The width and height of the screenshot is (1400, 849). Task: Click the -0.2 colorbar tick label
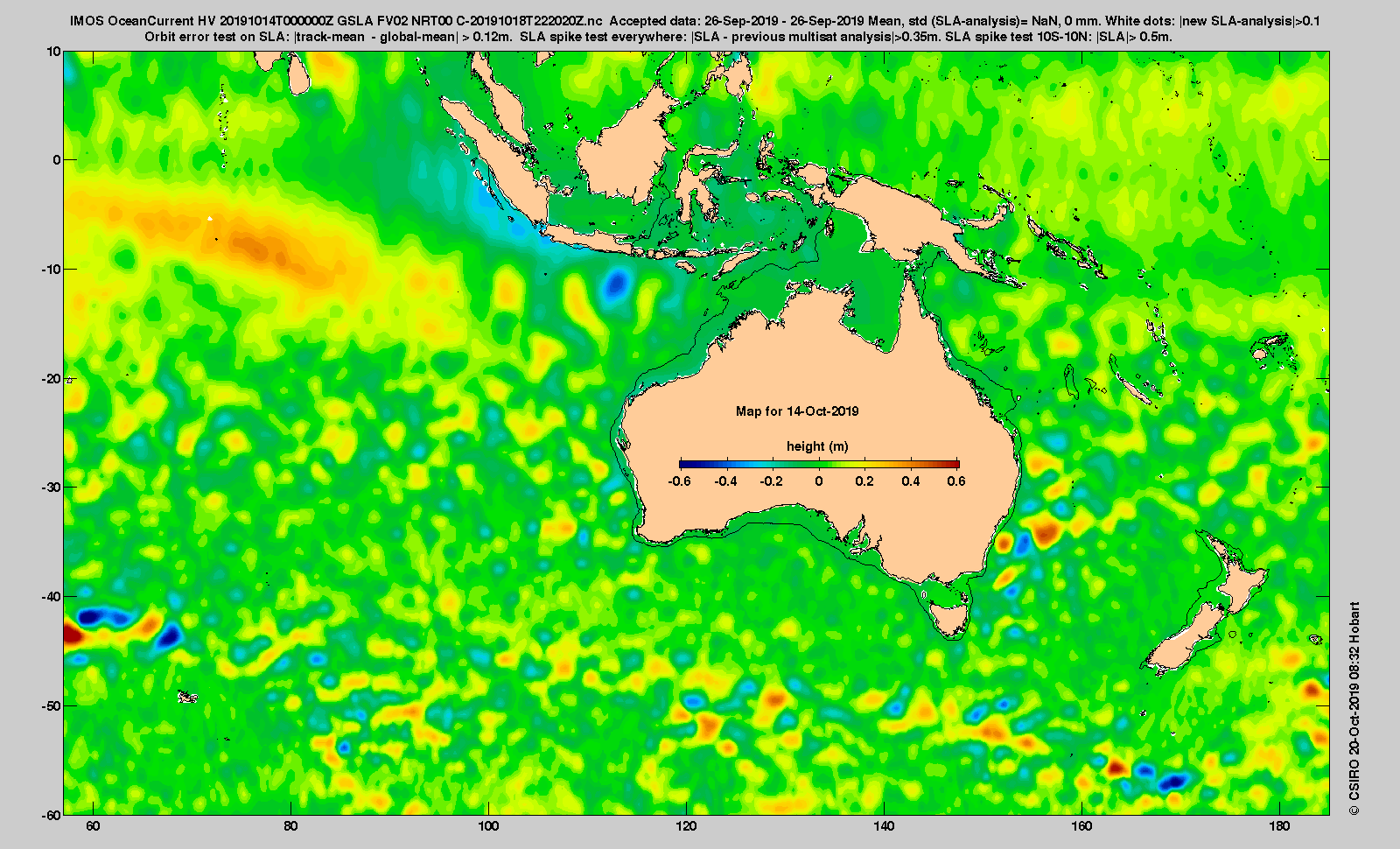pos(772,481)
